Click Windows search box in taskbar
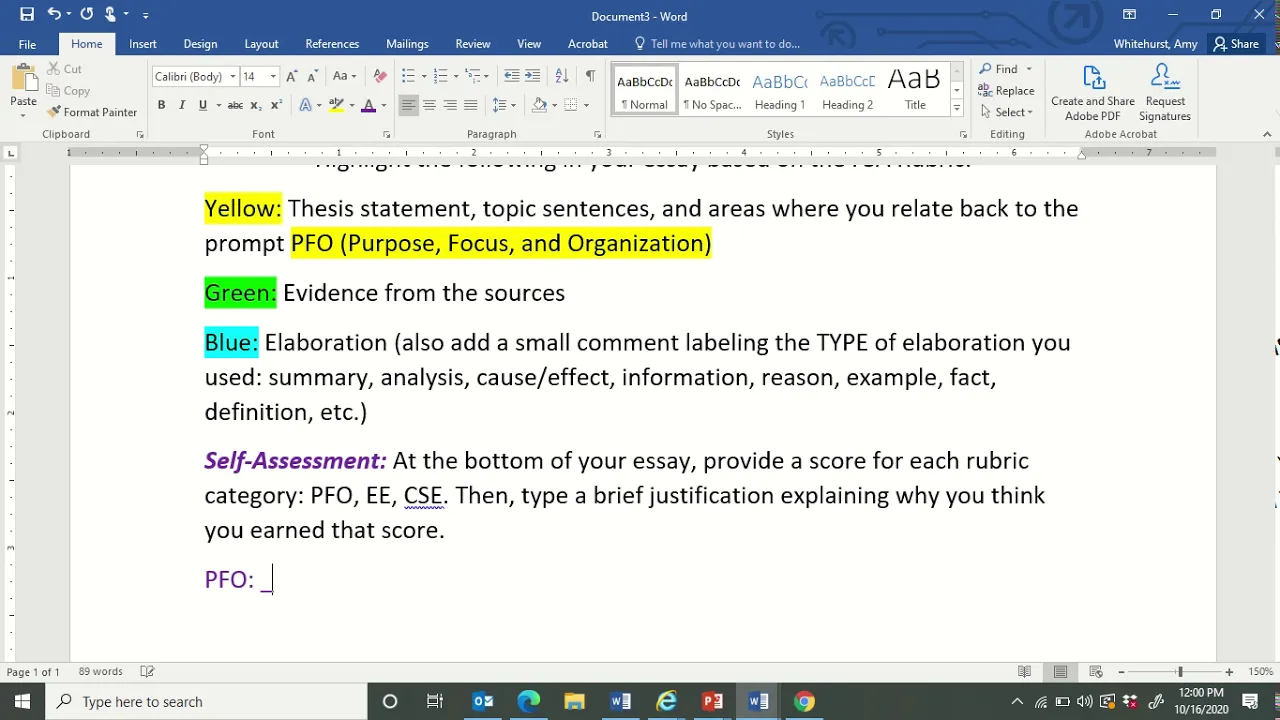The height and width of the screenshot is (720, 1280). pos(206,701)
